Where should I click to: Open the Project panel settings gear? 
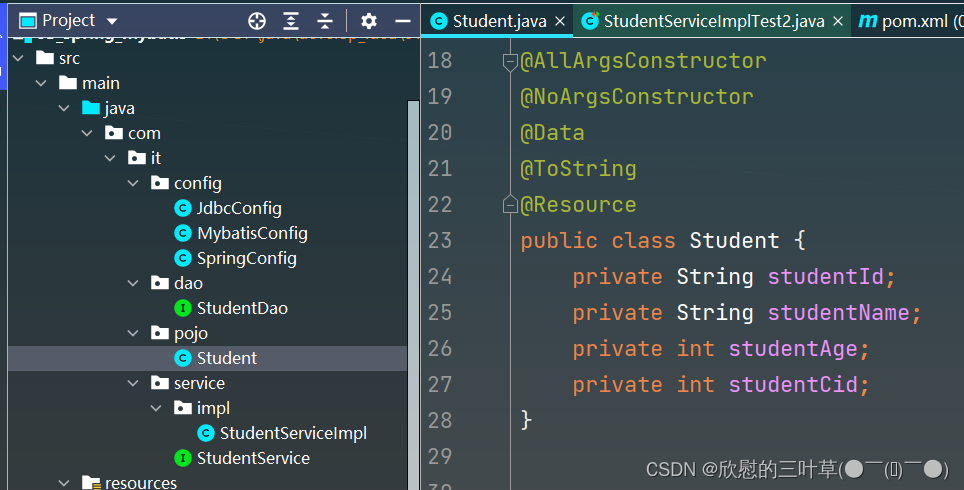coord(369,21)
